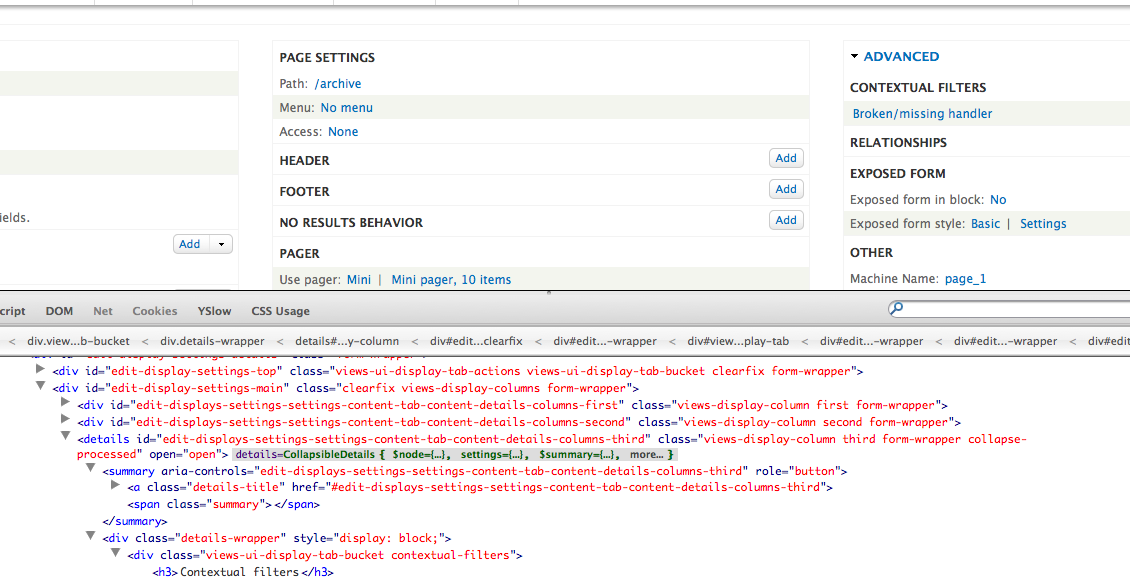Open the Net panel tab
Image resolution: width=1130 pixels, height=579 pixels.
pos(103,311)
